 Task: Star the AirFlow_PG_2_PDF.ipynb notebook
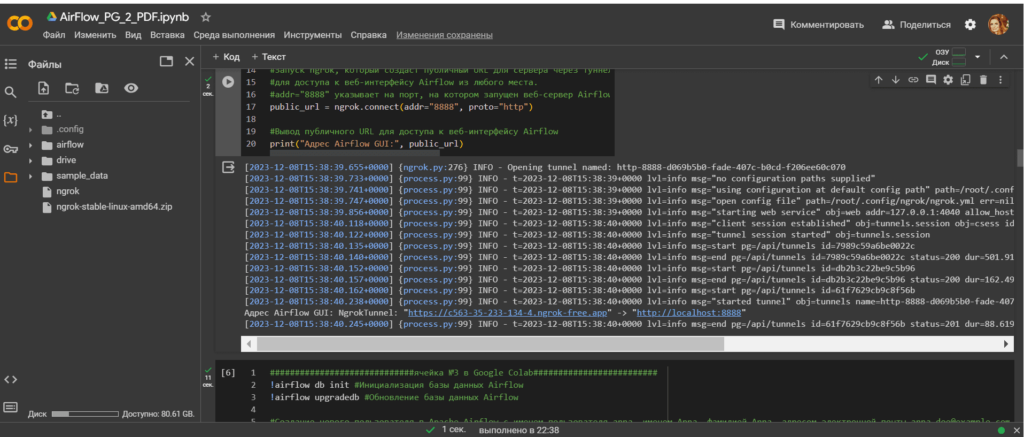click(x=206, y=17)
